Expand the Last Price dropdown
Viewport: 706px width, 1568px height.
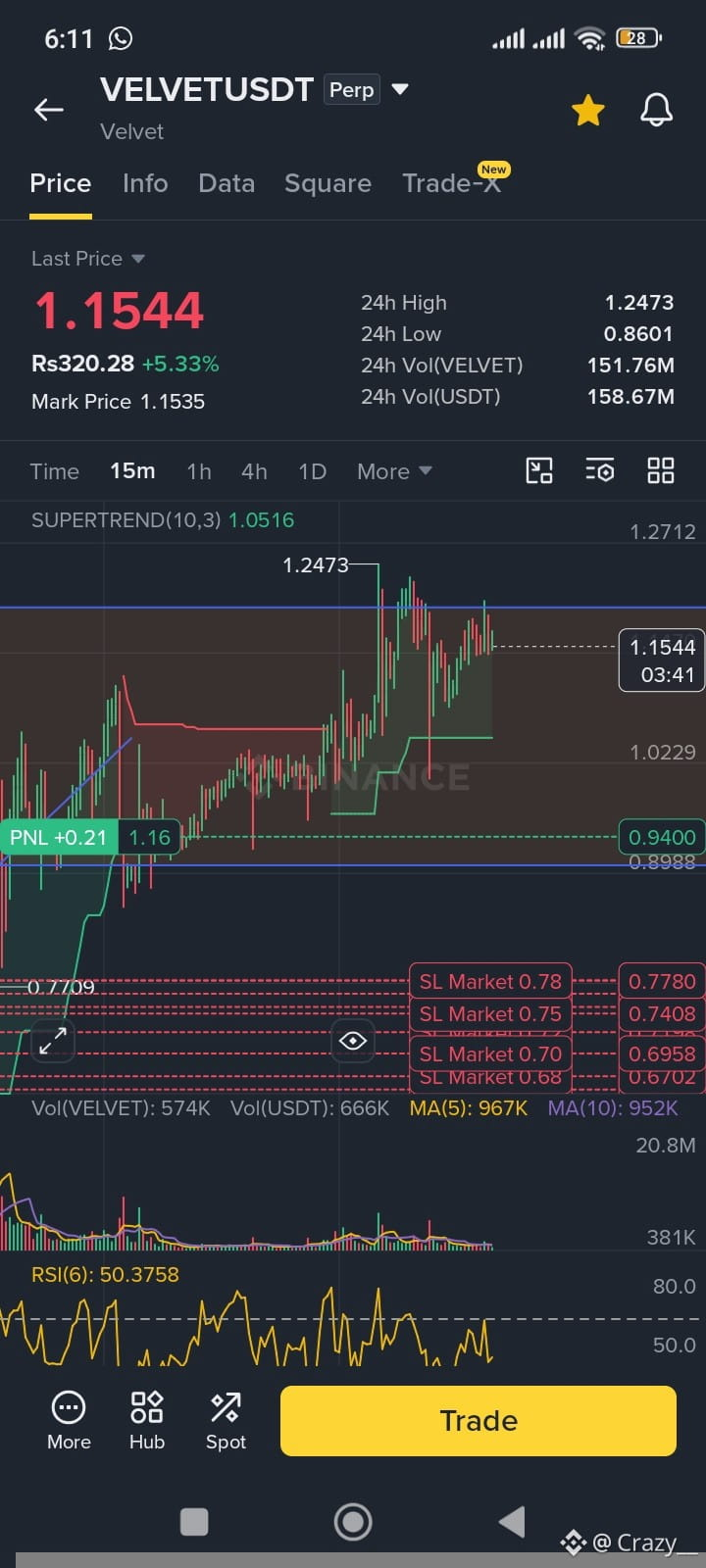click(88, 259)
